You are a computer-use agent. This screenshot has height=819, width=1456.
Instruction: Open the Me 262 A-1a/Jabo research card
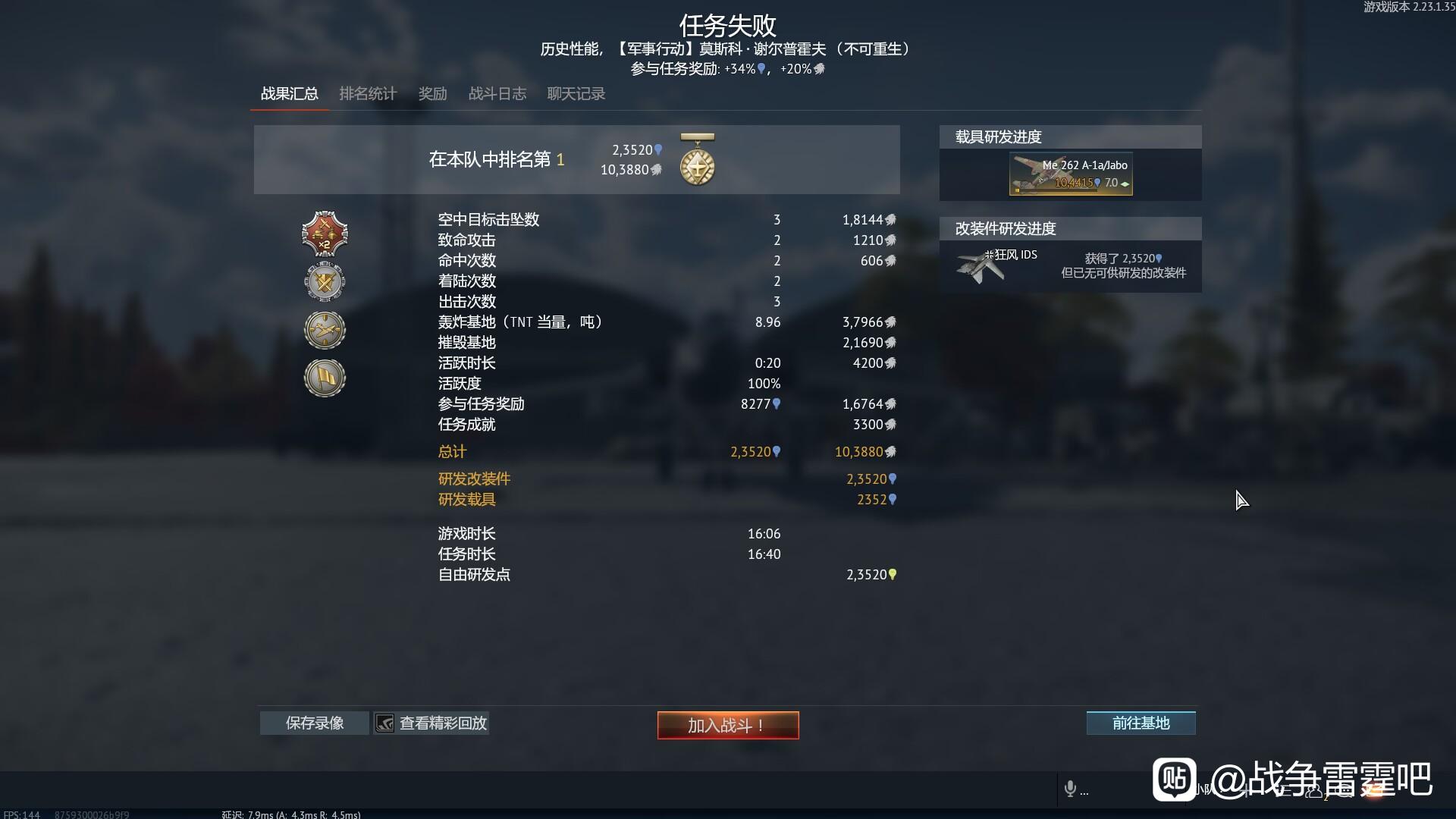[x=1071, y=174]
